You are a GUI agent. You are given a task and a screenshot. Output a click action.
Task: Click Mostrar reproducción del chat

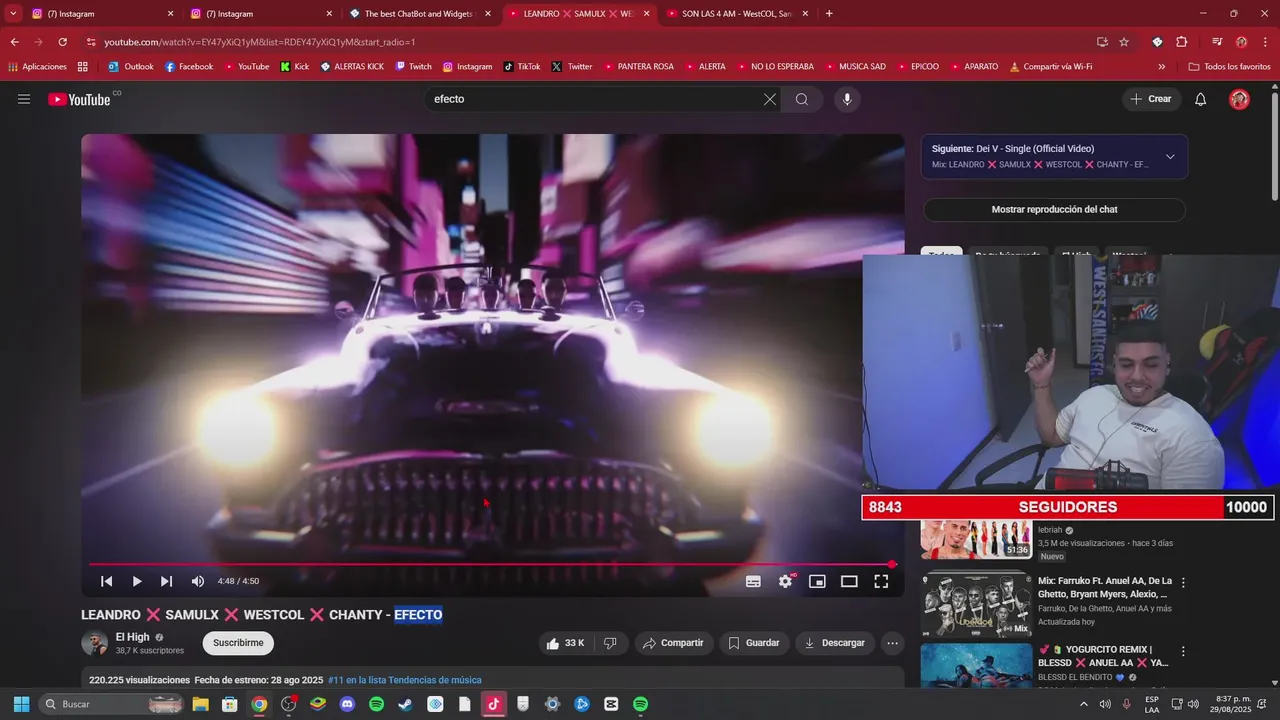pyautogui.click(x=1054, y=210)
